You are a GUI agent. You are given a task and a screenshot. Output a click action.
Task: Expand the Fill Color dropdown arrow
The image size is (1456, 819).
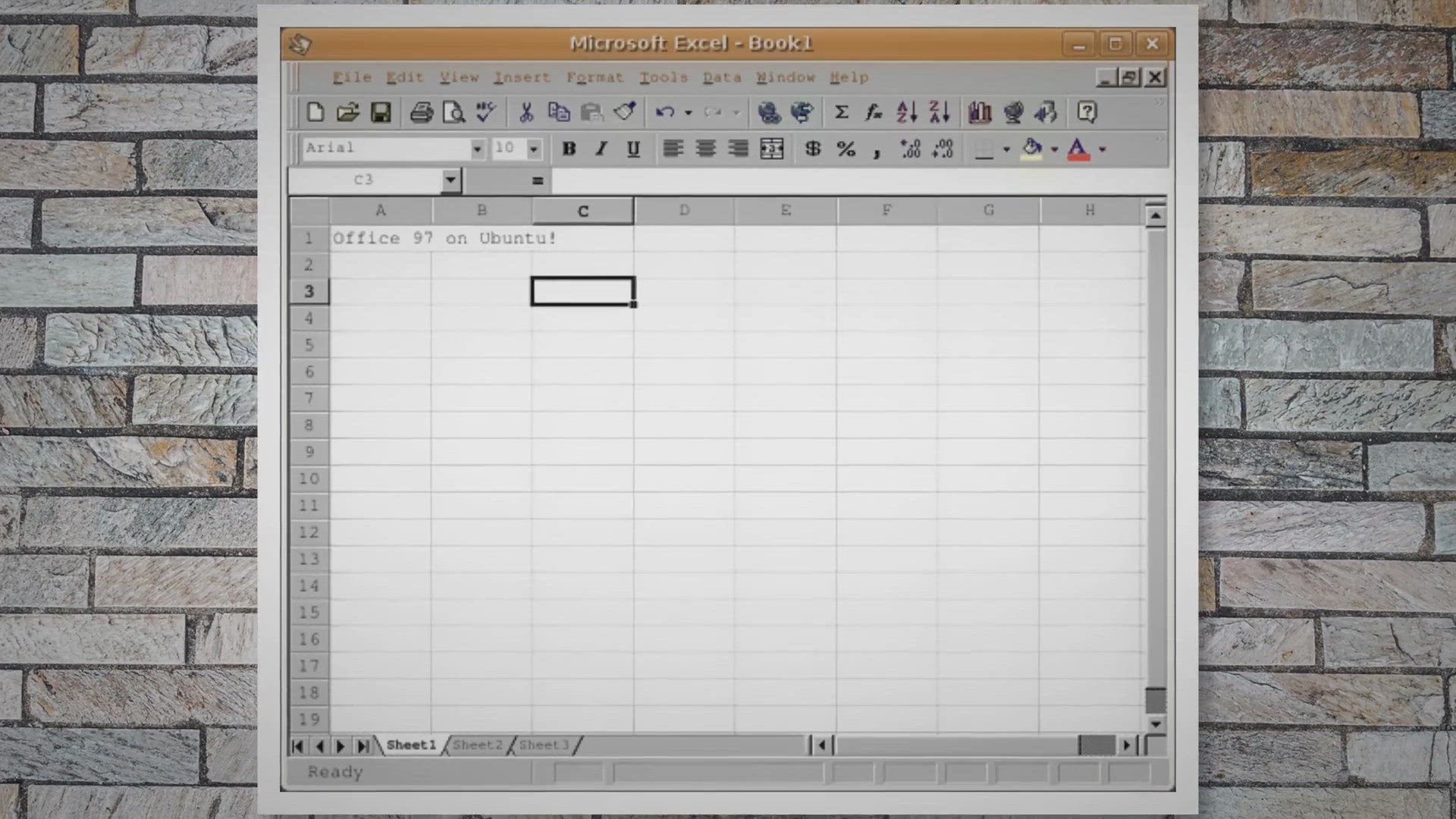(x=1054, y=149)
